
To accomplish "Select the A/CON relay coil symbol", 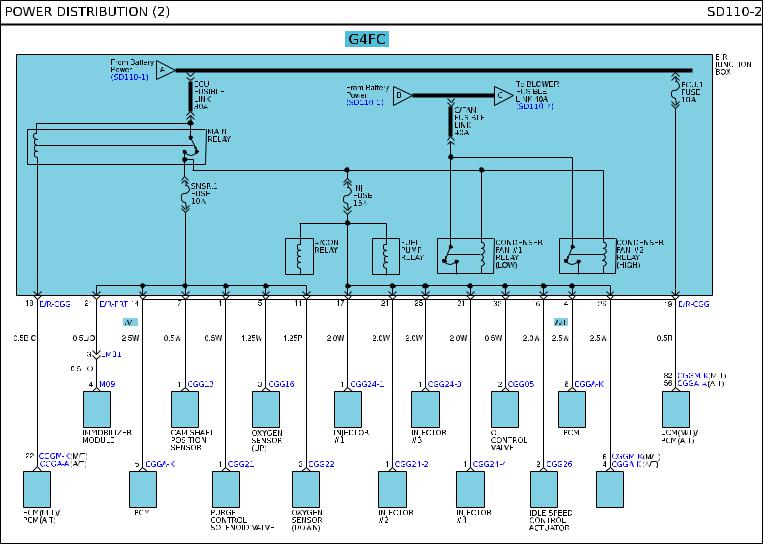I will point(299,256).
